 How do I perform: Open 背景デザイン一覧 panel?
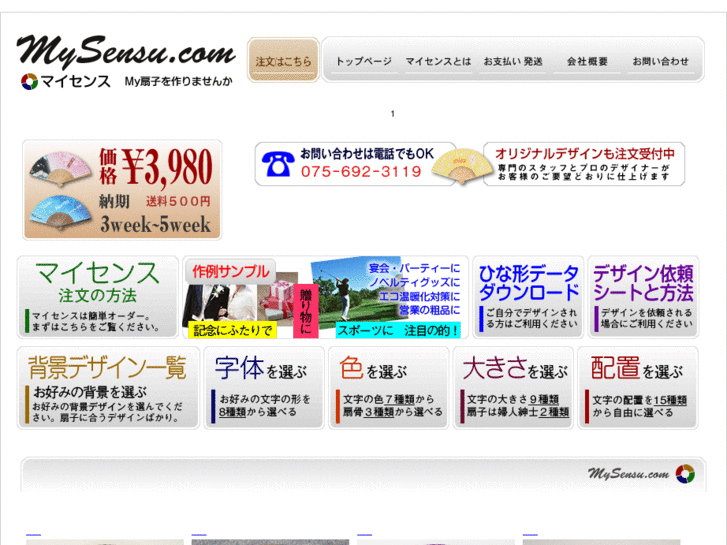click(x=108, y=388)
